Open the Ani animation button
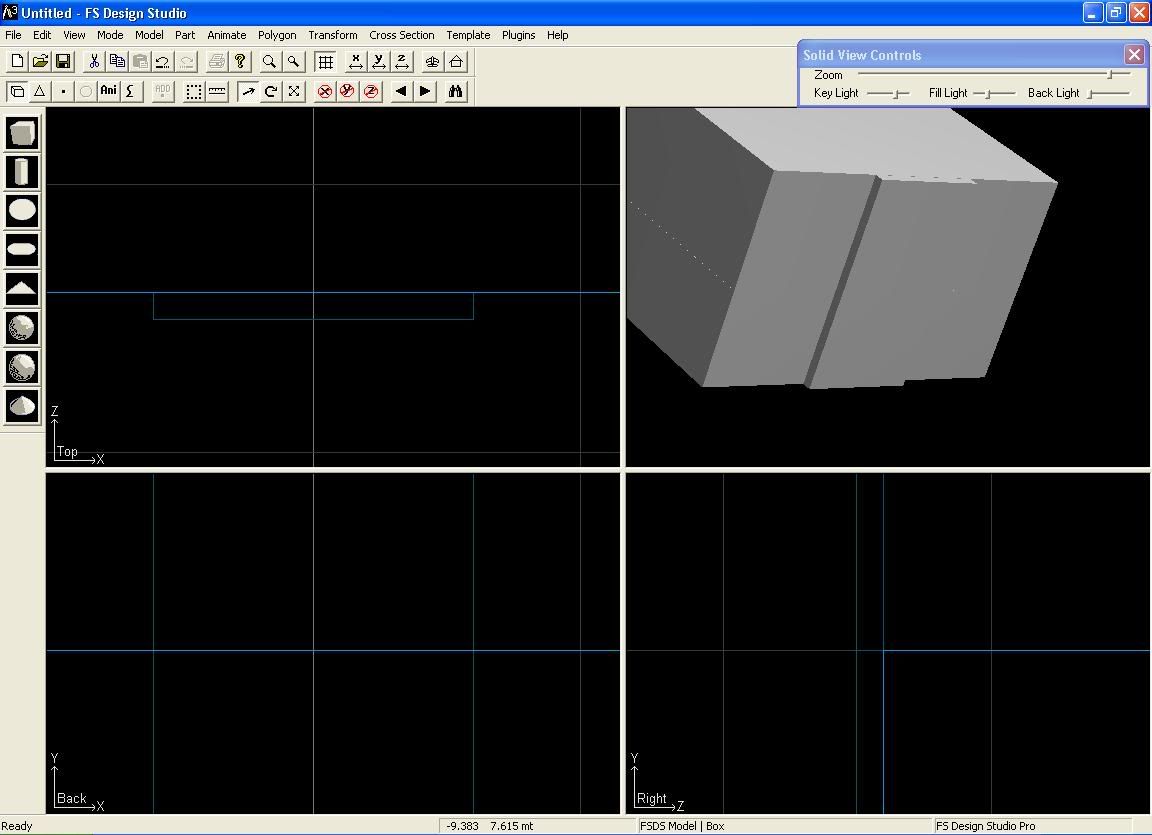 [x=109, y=91]
